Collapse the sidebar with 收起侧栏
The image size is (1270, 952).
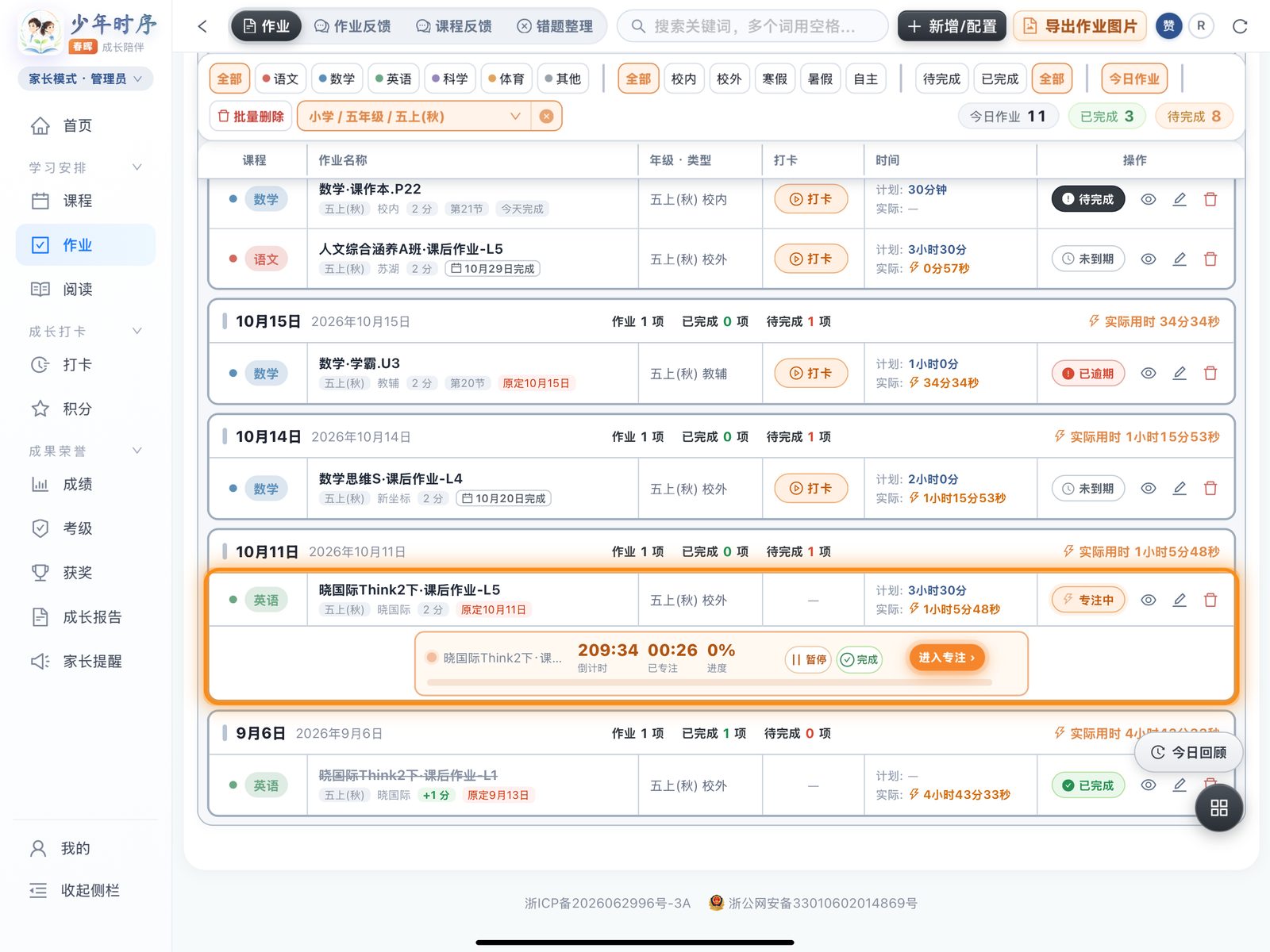tap(75, 890)
